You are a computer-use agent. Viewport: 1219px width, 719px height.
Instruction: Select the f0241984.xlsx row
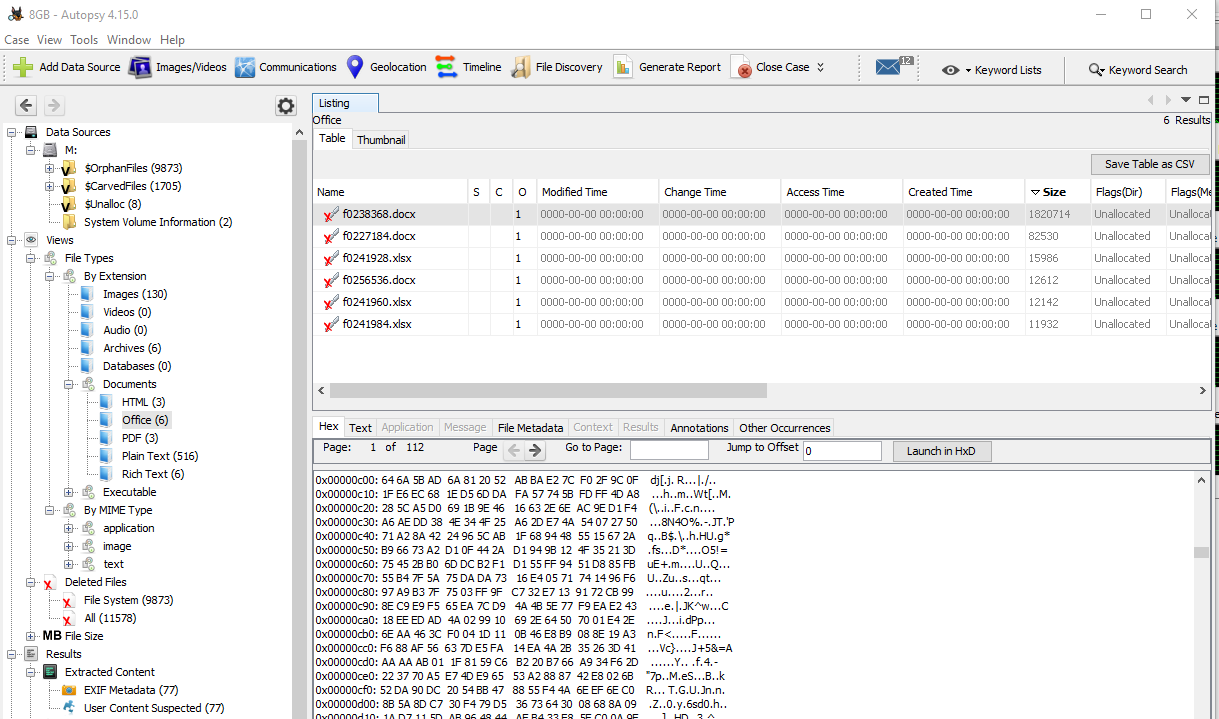(762, 324)
